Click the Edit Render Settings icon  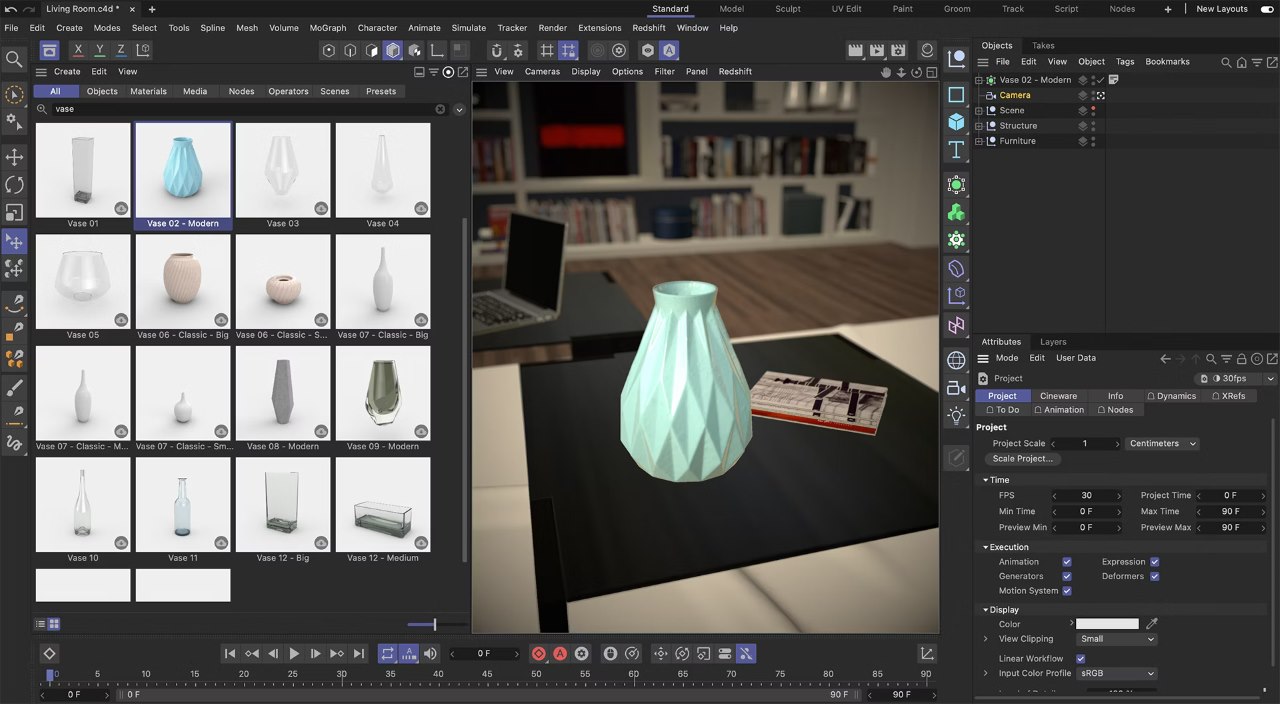click(898, 50)
